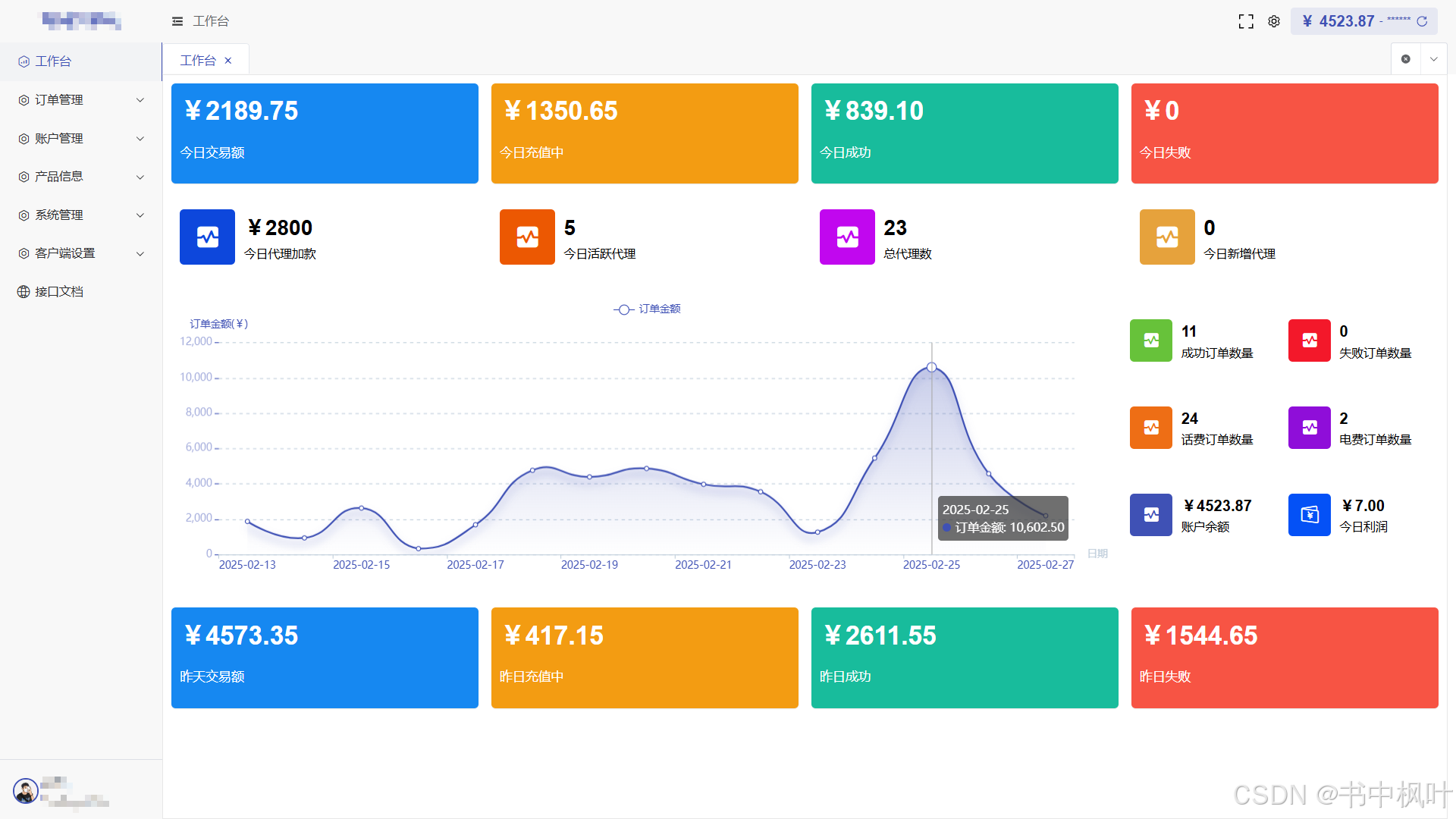This screenshot has width=1456, height=819.
Task: Close the 工作台 tab
Action: coord(228,61)
